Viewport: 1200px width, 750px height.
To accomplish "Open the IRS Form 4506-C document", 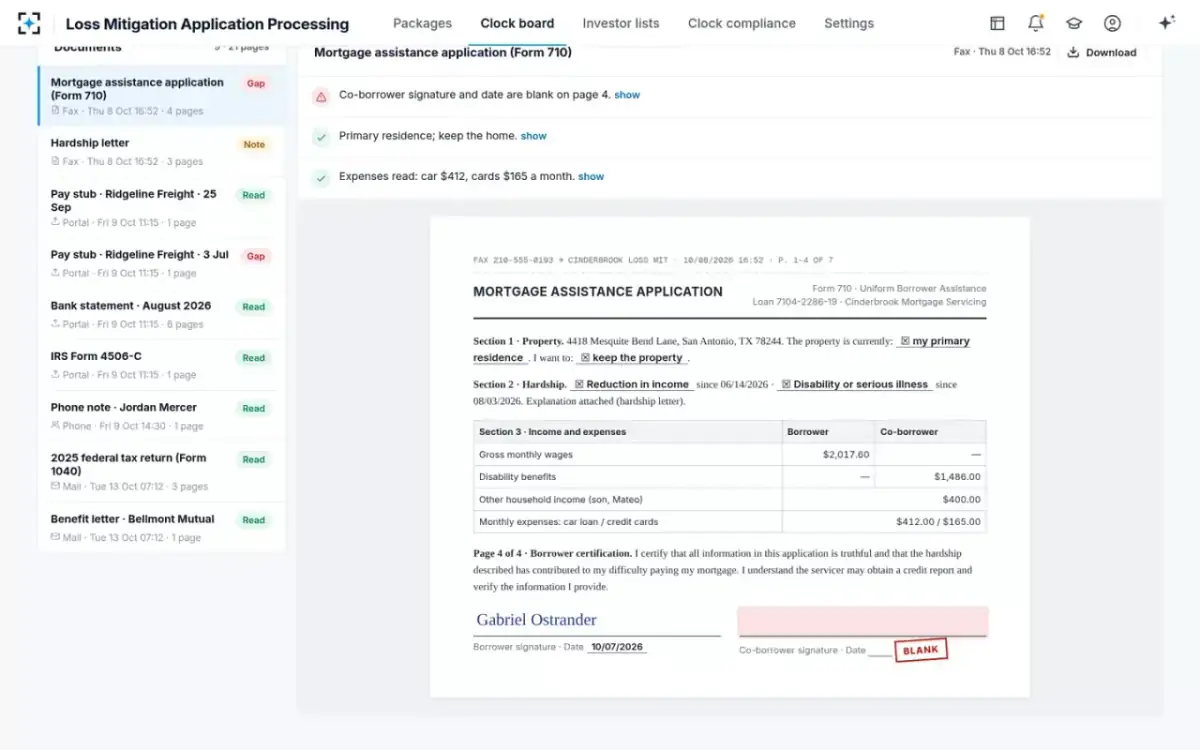I will (162, 366).
